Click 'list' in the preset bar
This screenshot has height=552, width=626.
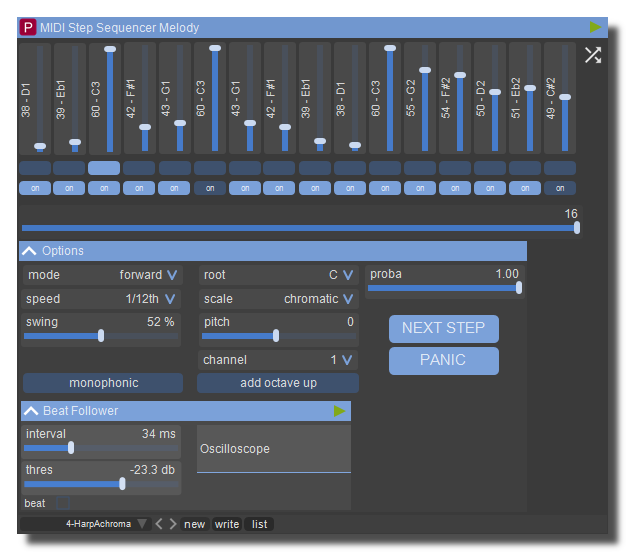[259, 524]
